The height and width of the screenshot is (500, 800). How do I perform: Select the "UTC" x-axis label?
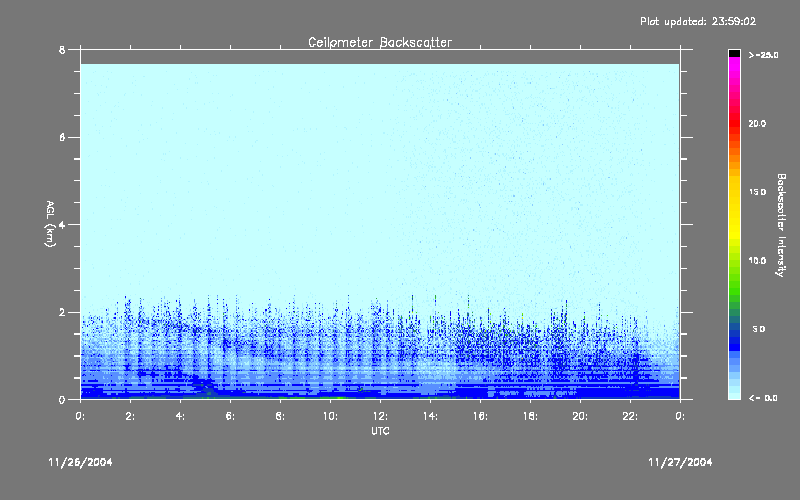(380, 431)
